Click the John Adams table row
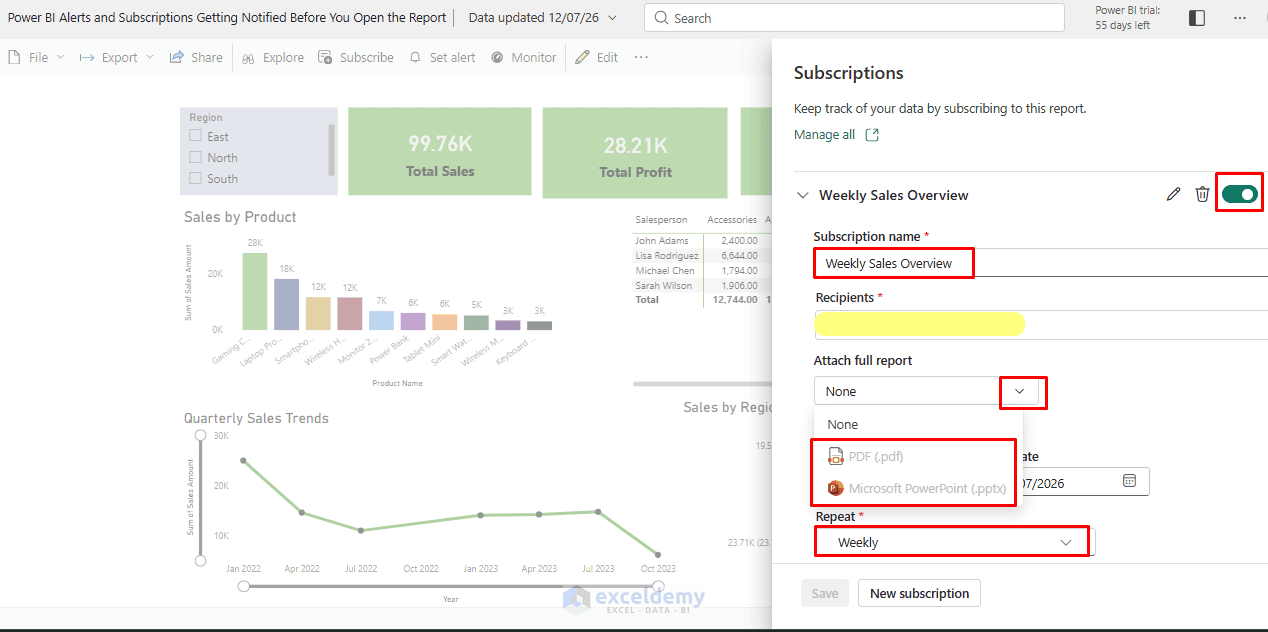The image size is (1268, 632). pyautogui.click(x=702, y=240)
